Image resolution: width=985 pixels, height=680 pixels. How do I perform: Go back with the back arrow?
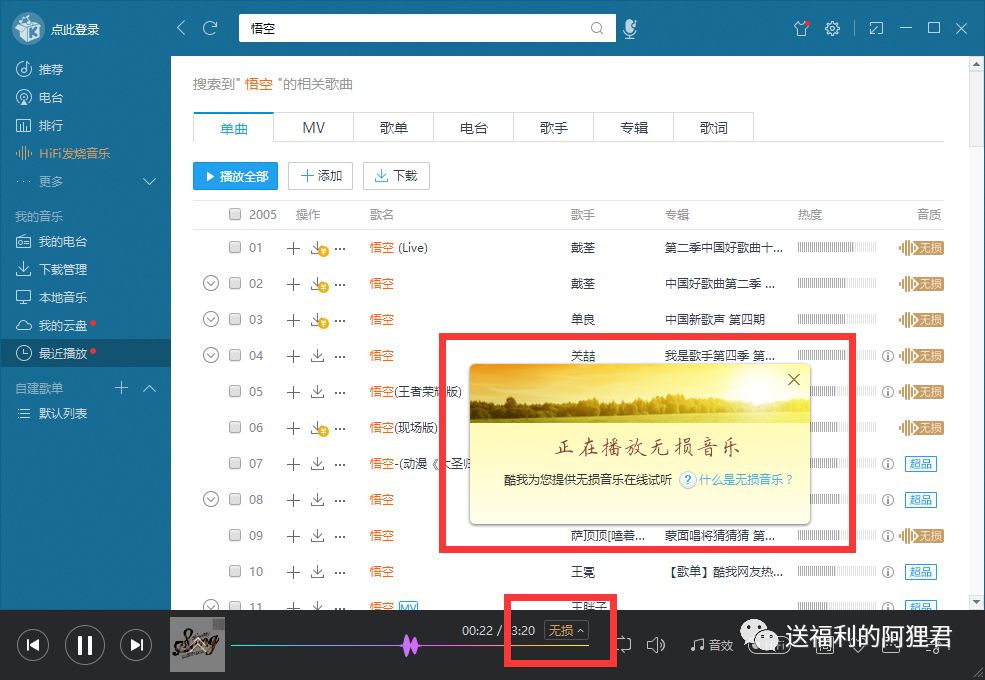(x=182, y=28)
